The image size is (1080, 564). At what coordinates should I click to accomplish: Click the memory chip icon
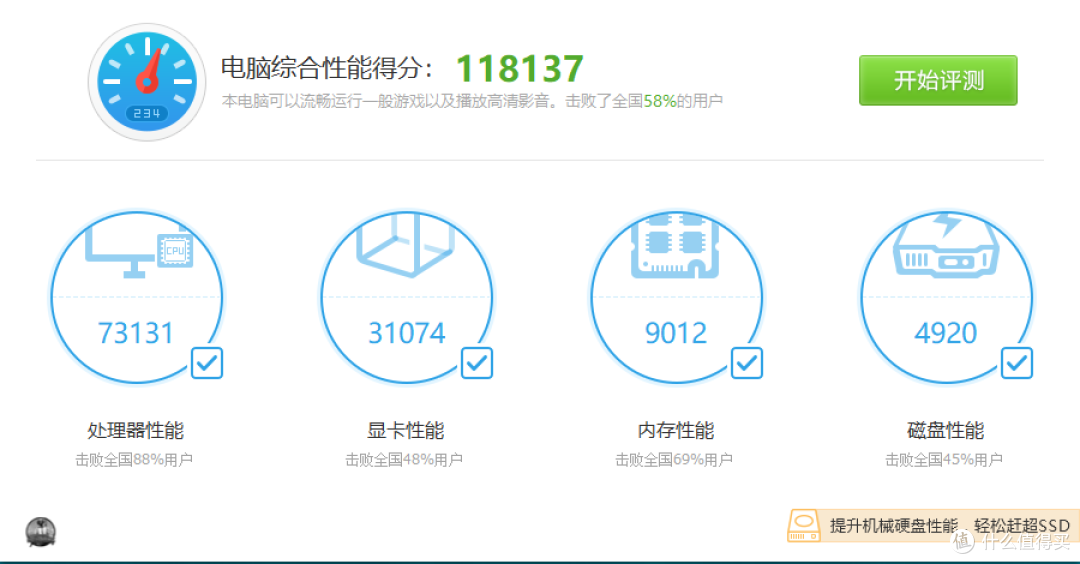tap(676, 246)
